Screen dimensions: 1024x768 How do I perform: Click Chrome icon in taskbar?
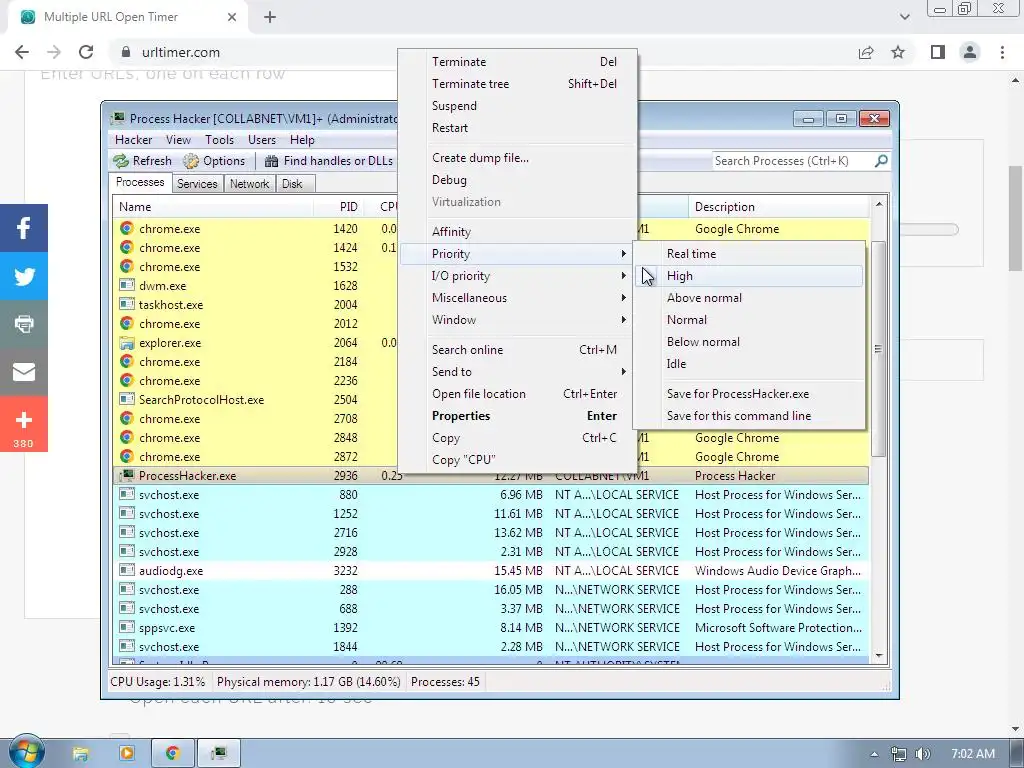click(172, 754)
